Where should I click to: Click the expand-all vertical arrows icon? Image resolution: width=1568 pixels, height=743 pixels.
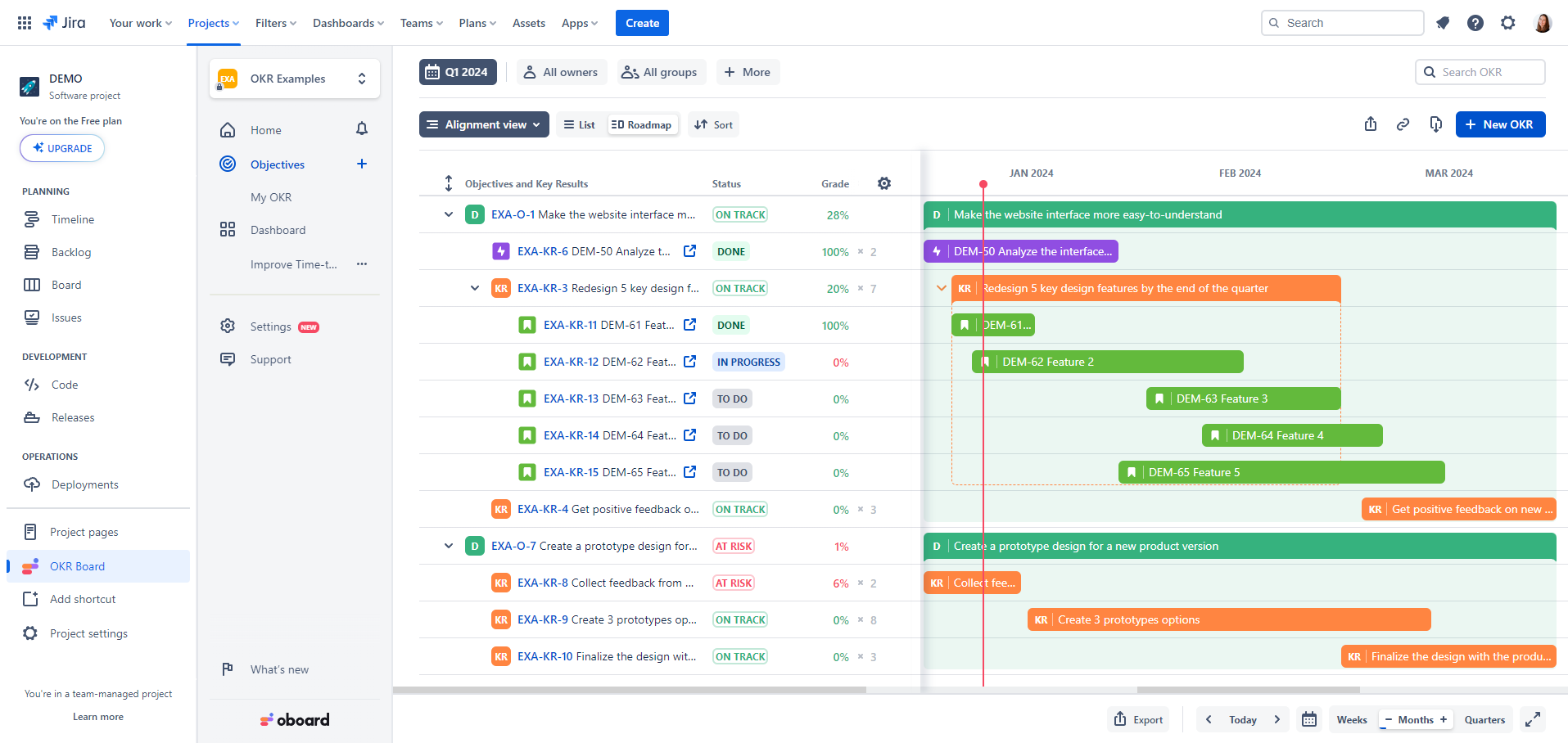coord(449,183)
